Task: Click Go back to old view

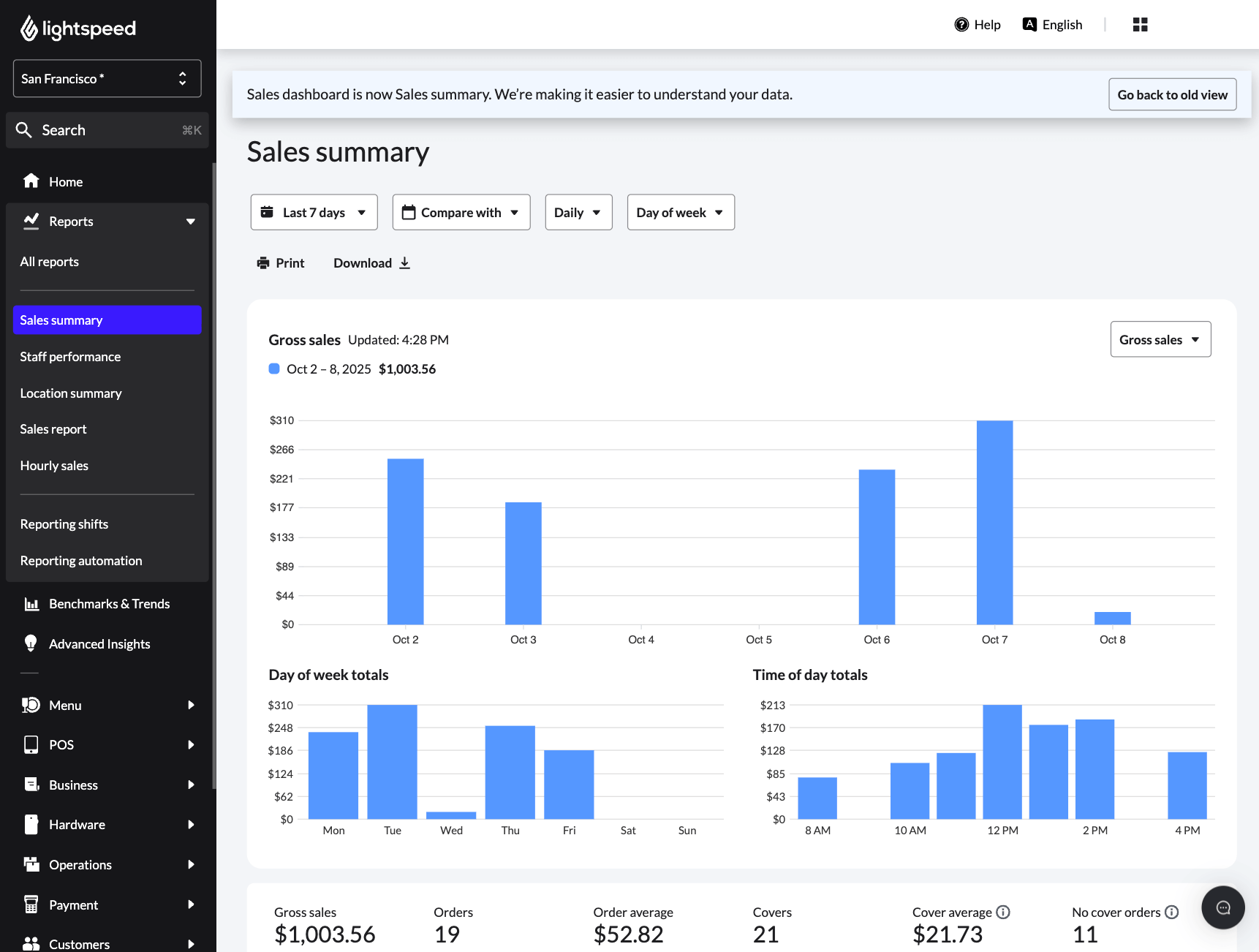Action: pyautogui.click(x=1172, y=94)
